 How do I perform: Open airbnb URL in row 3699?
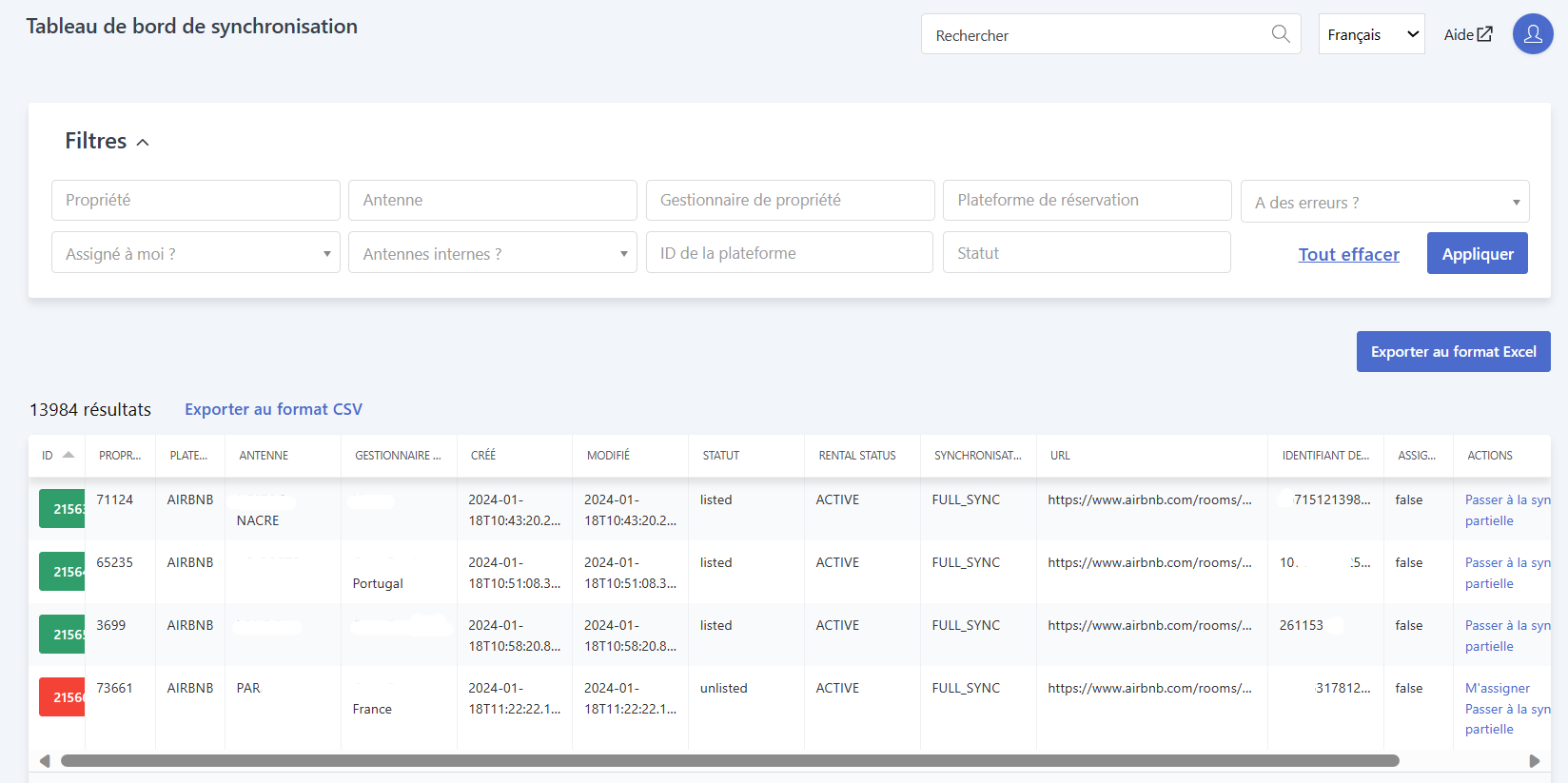coord(1149,625)
